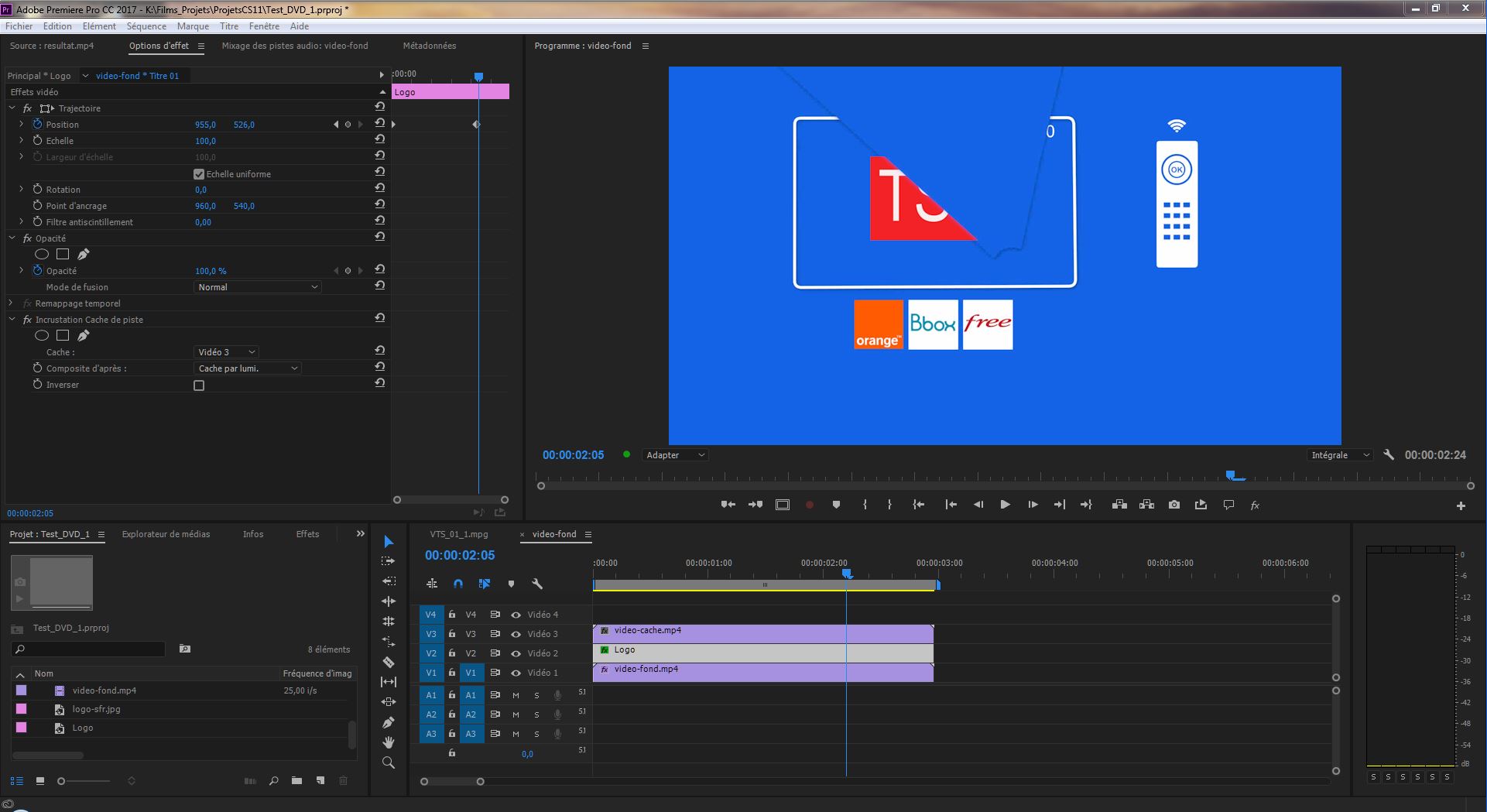Open Cache Vidéo 3 dropdown
The width and height of the screenshot is (1487, 812).
[x=226, y=352]
